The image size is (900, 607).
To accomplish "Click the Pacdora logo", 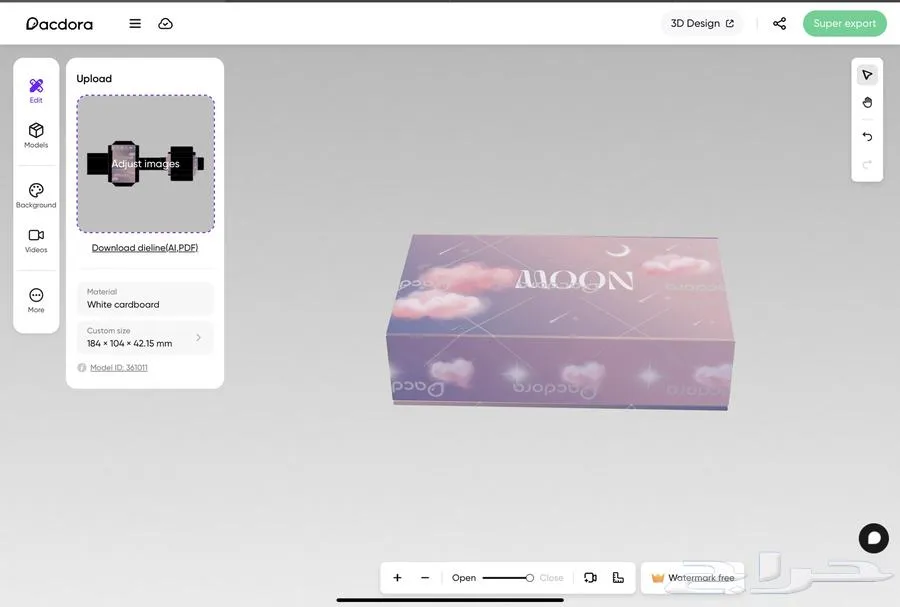I will 59,24.
